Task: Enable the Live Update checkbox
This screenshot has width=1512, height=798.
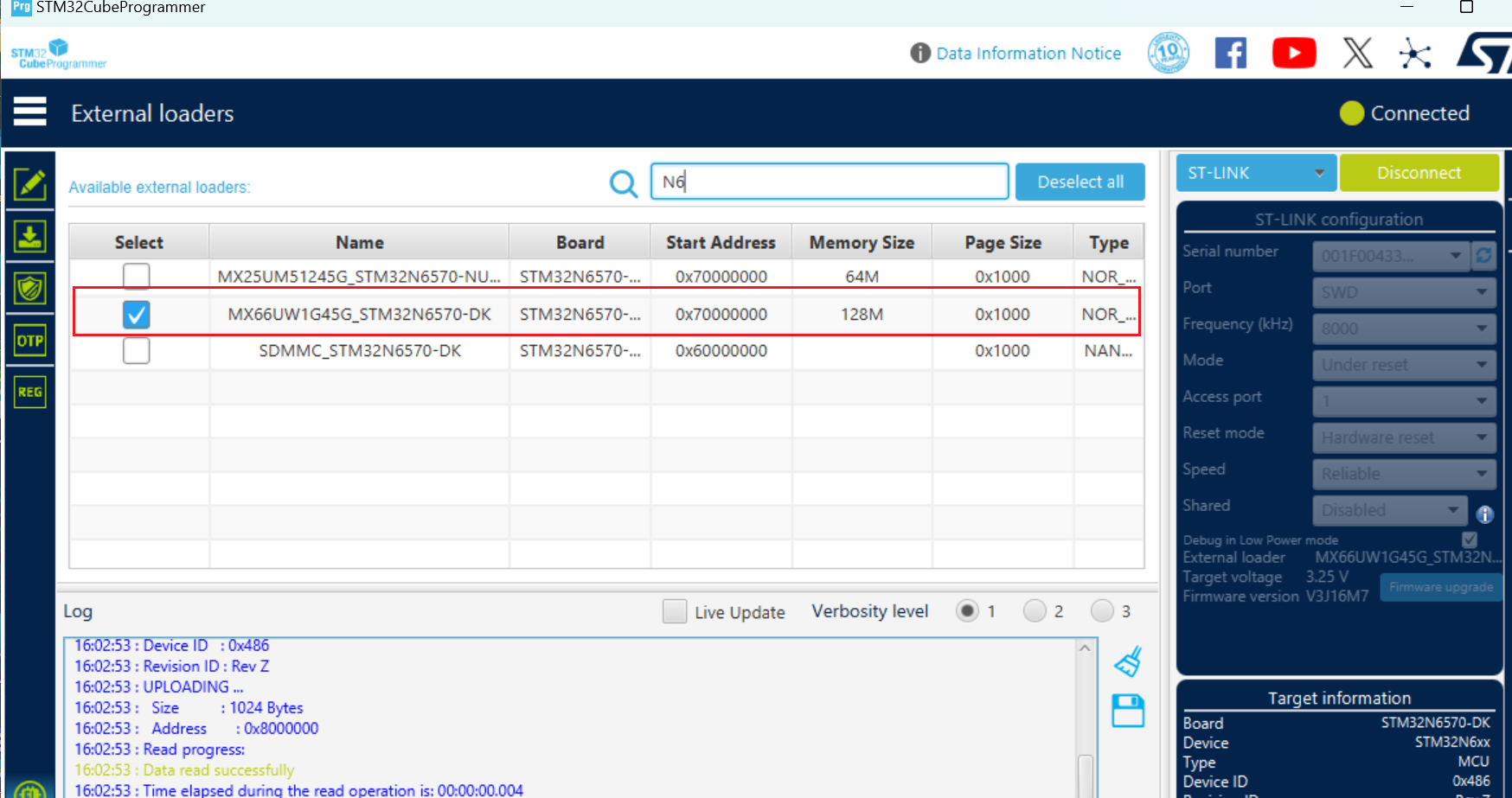Action: [x=675, y=611]
